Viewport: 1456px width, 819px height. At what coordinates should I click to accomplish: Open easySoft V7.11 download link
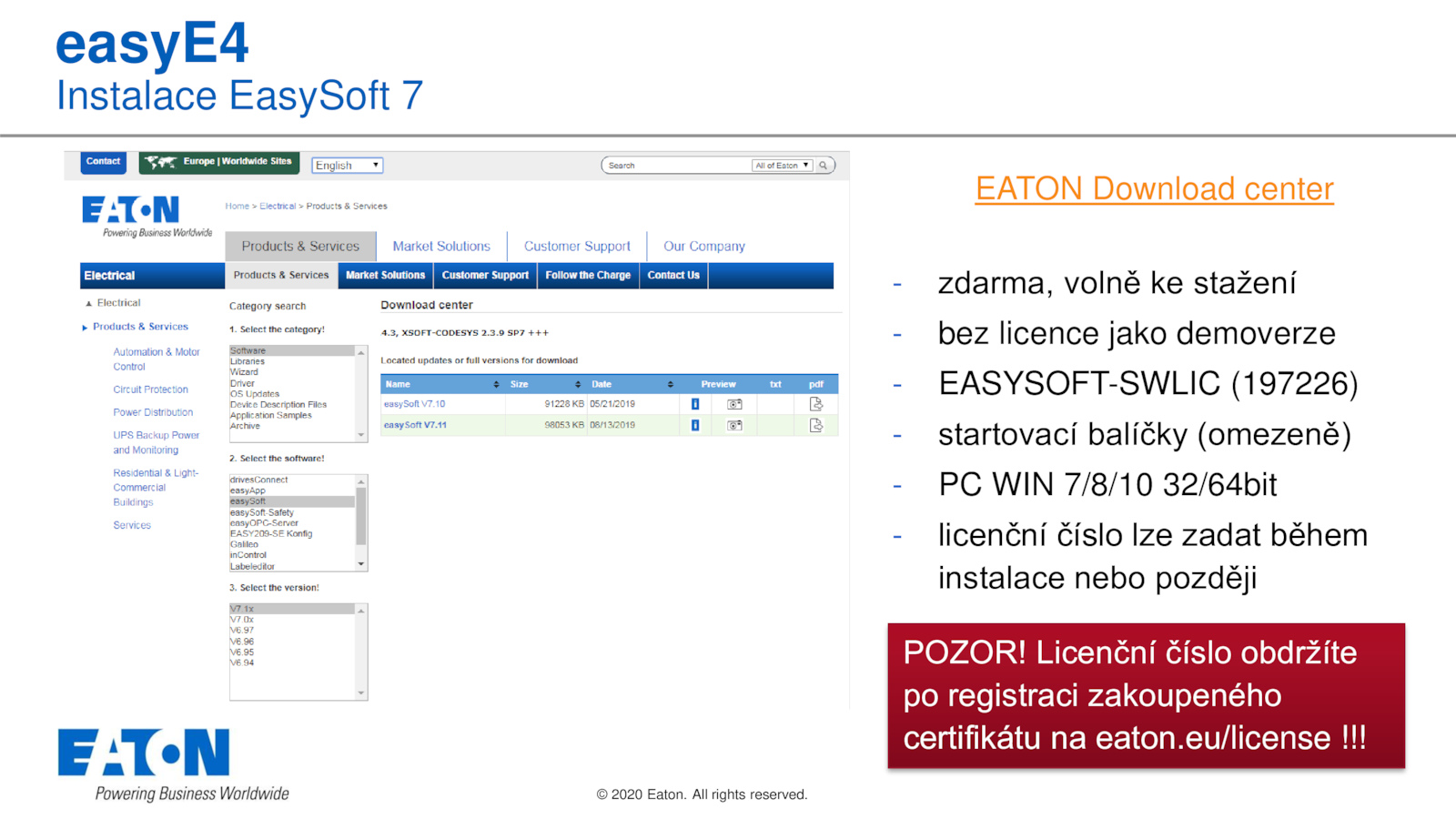click(415, 425)
